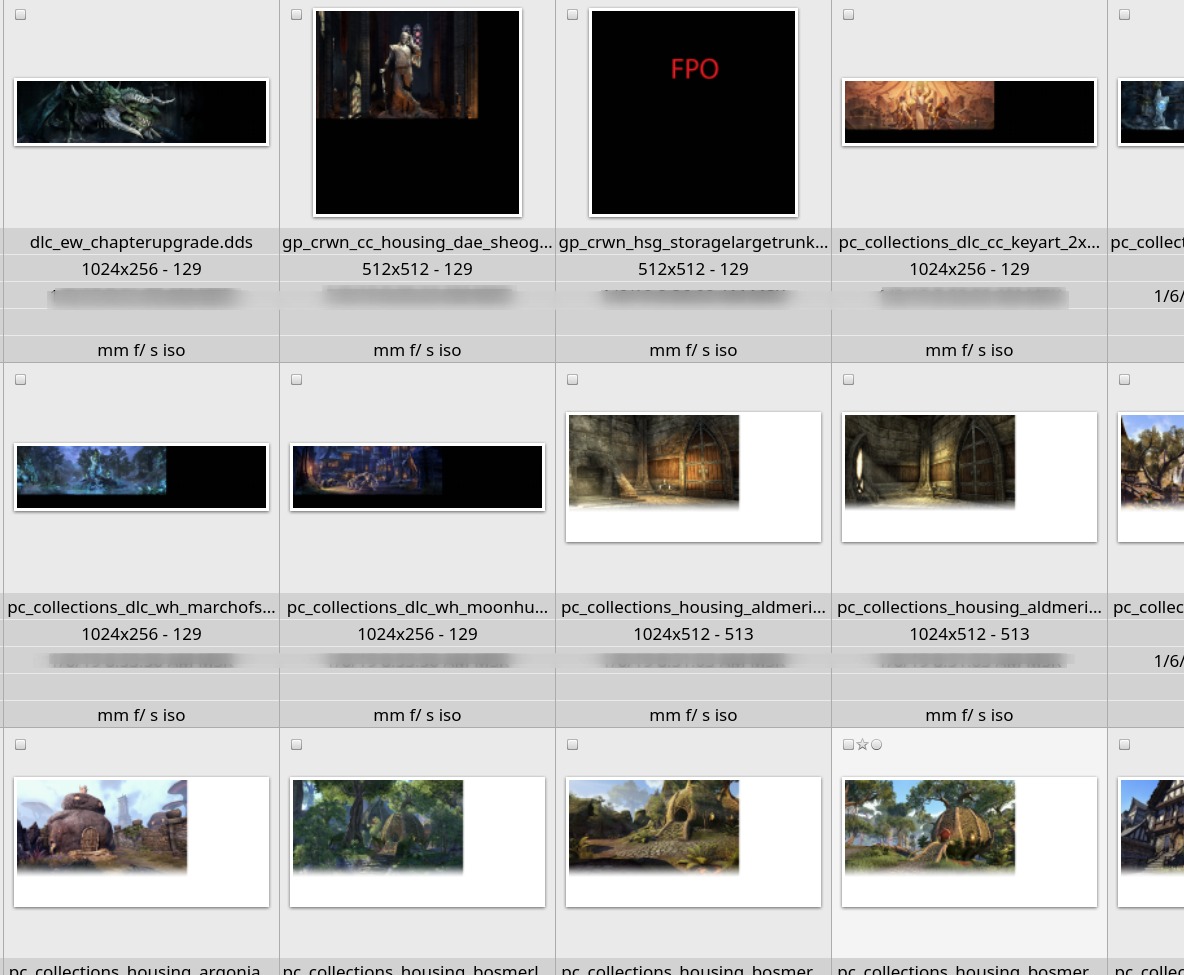The image size is (1184, 975).
Task: Click the round color label icon beside the star
Action: coord(877,745)
